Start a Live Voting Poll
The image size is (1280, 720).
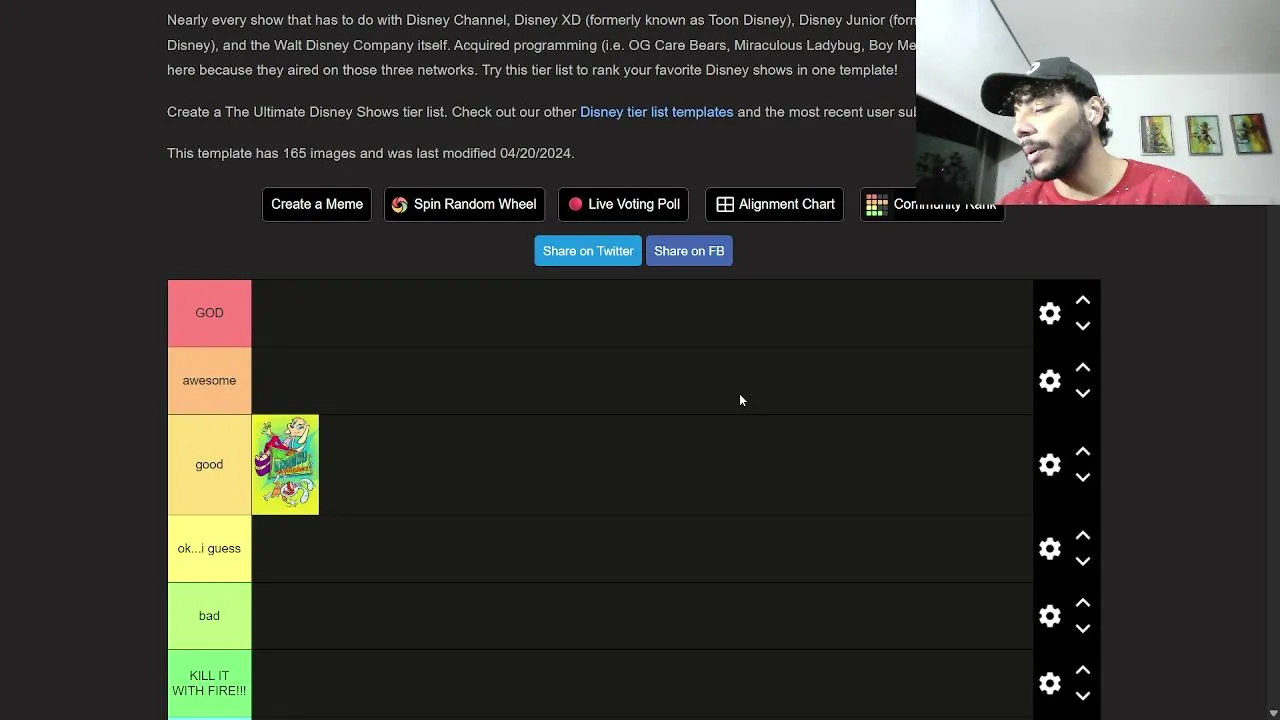coord(623,204)
